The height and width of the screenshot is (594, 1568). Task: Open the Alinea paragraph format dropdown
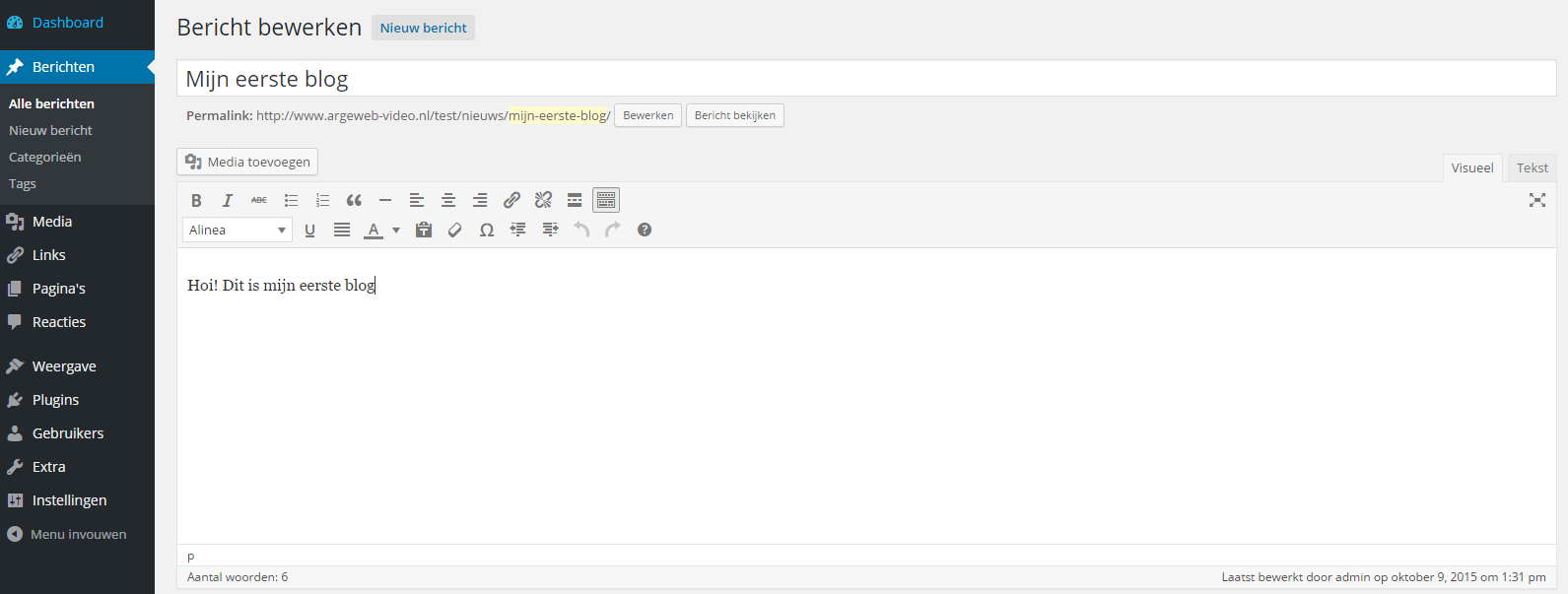click(x=238, y=230)
